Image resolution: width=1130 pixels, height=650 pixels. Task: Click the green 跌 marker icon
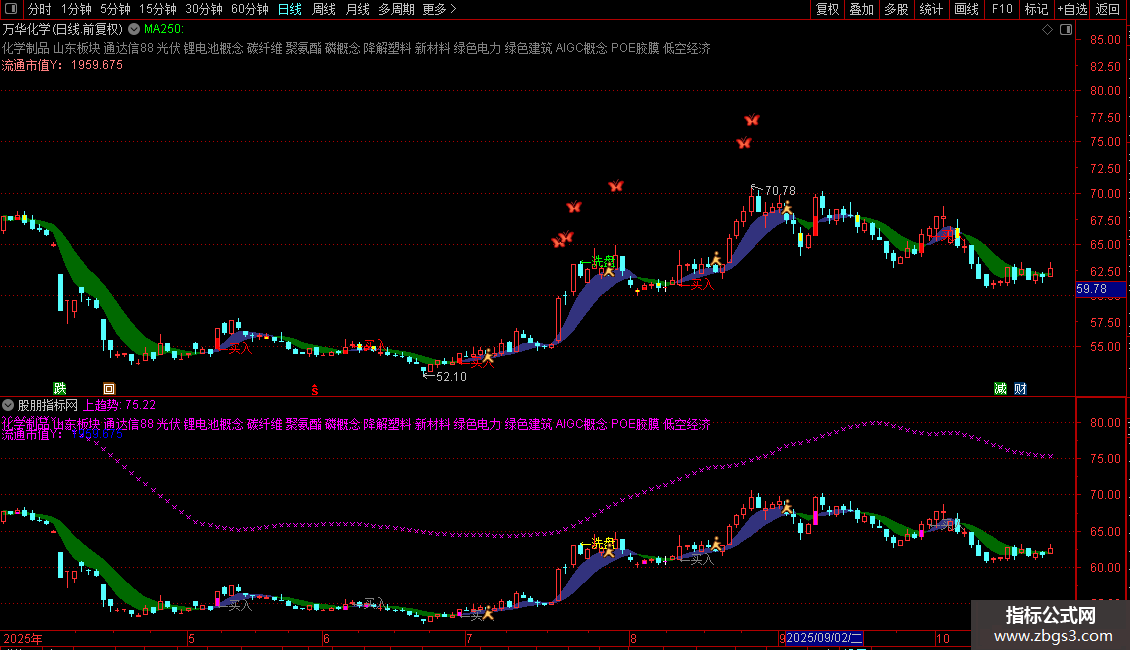60,388
